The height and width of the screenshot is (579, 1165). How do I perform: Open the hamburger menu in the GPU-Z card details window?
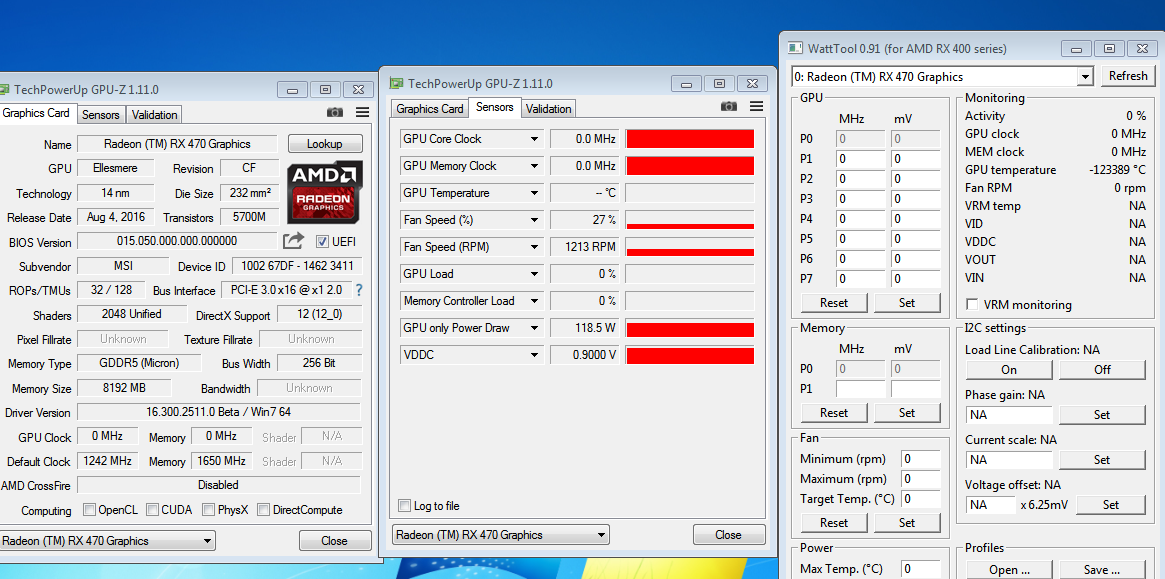point(363,112)
